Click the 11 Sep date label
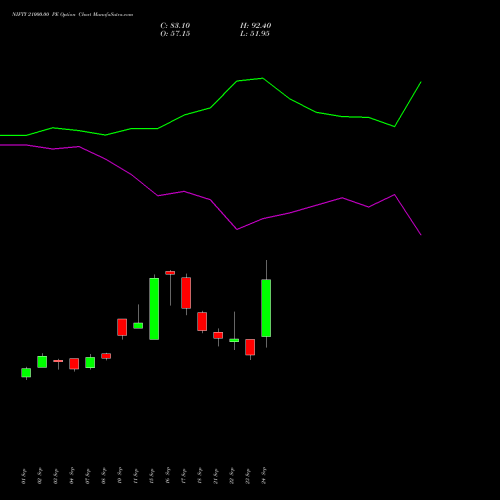The height and width of the screenshot is (500, 500). [135, 476]
